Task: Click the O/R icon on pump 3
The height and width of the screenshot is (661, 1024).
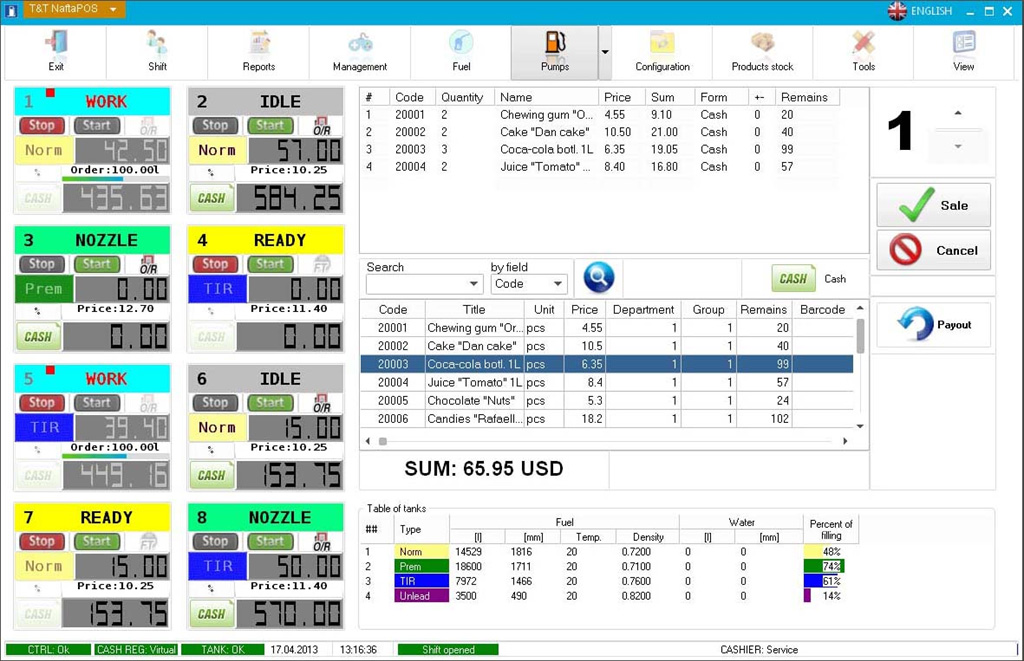Action: point(148,265)
